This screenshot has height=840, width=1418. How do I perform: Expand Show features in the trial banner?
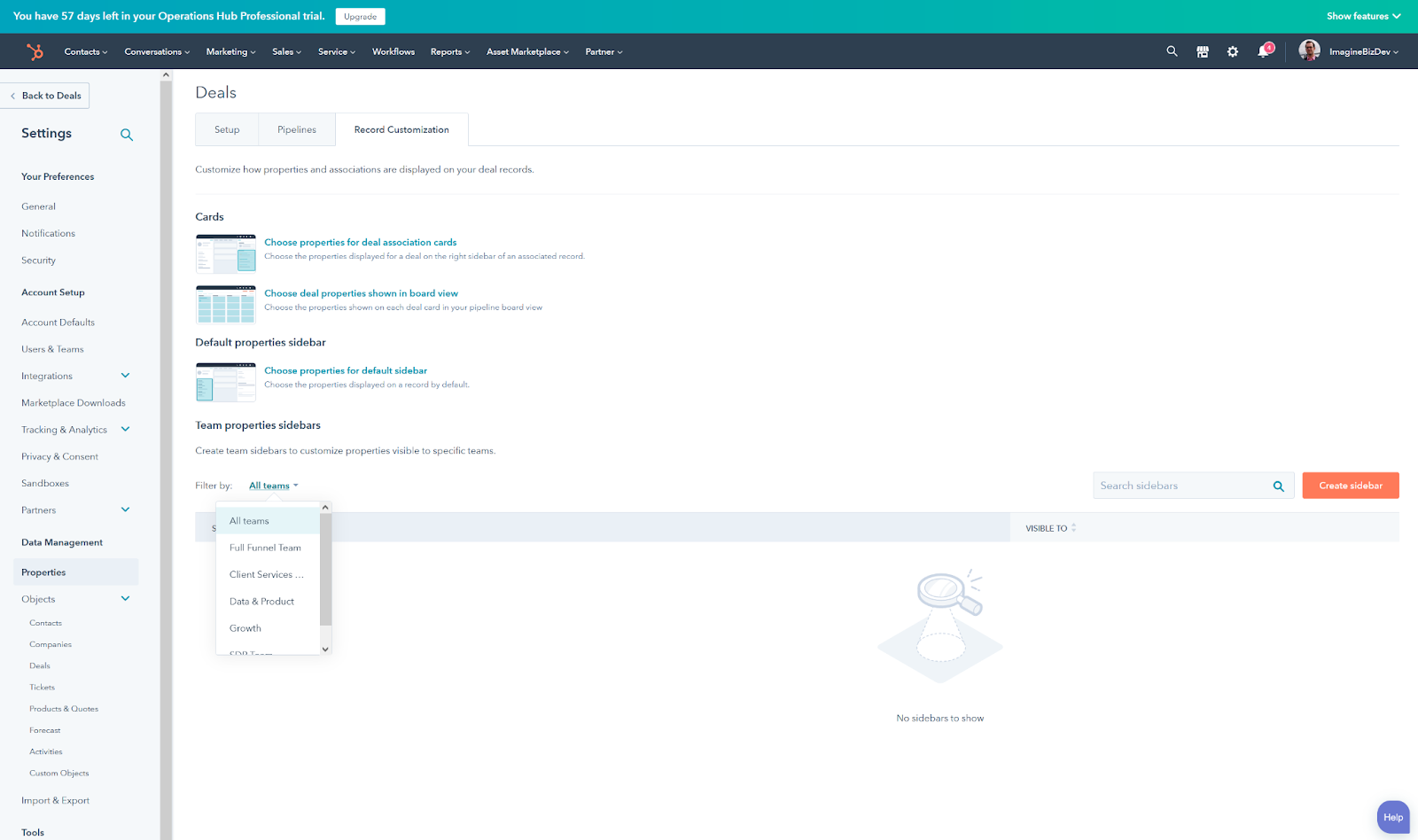tap(1363, 16)
